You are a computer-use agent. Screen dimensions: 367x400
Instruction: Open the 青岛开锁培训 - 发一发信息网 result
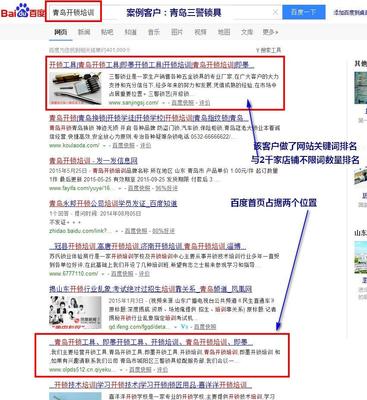(x=93, y=161)
